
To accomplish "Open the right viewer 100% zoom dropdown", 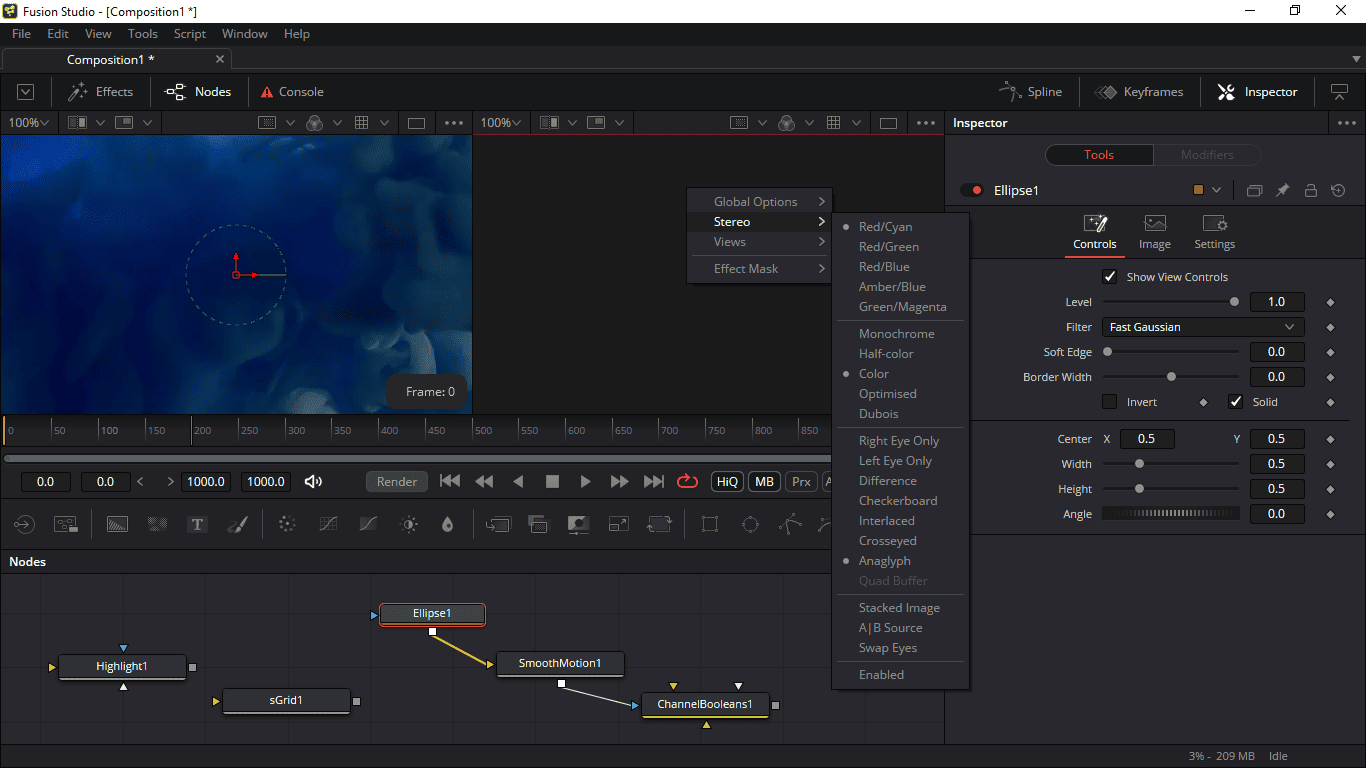I will [501, 123].
